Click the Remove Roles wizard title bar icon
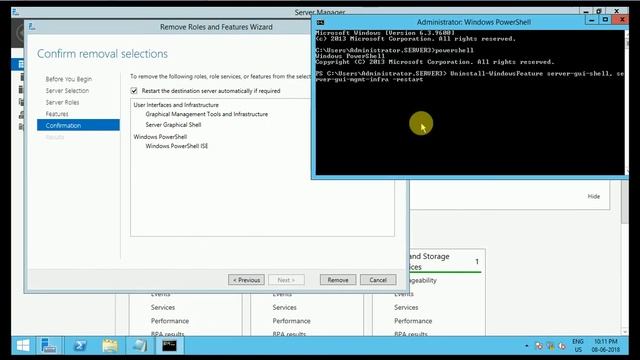The height and width of the screenshot is (360, 640). pyautogui.click(x=32, y=27)
